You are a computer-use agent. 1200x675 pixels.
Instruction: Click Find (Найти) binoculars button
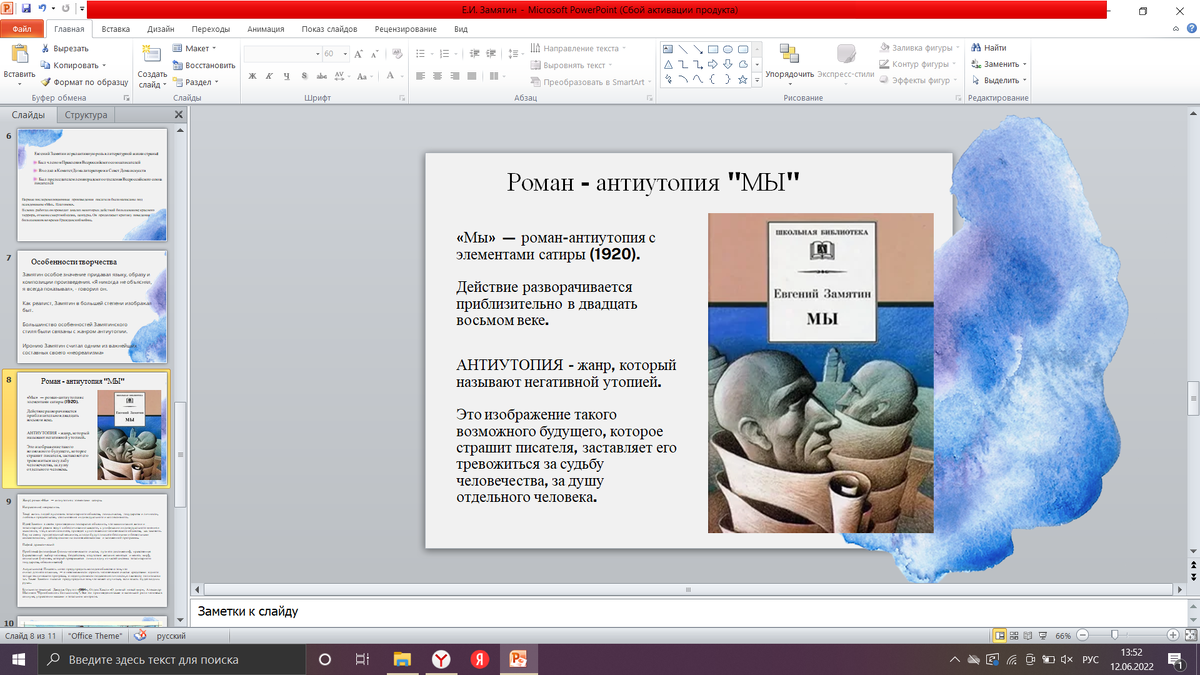click(x=988, y=48)
